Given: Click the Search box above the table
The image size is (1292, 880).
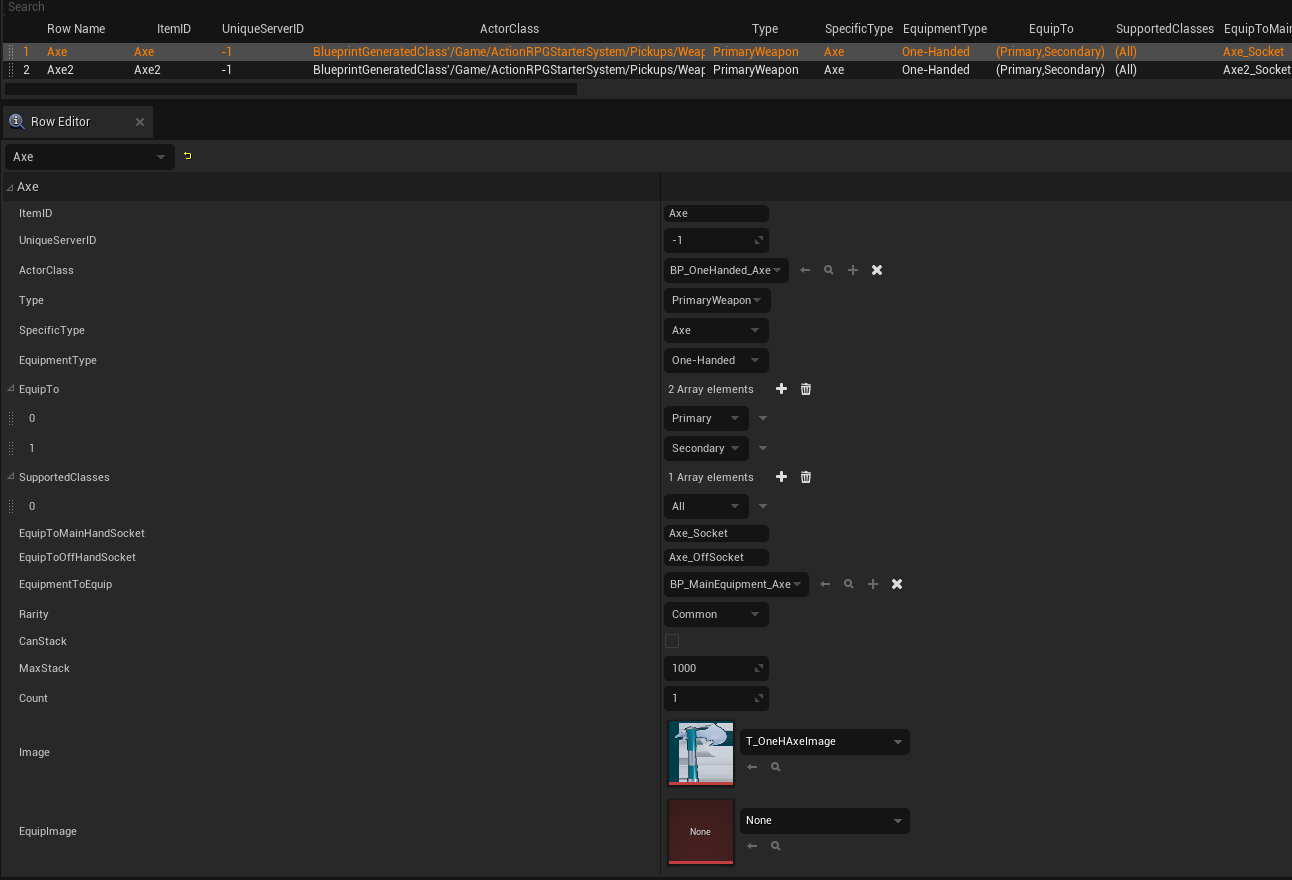Looking at the screenshot, I should point(646,7).
